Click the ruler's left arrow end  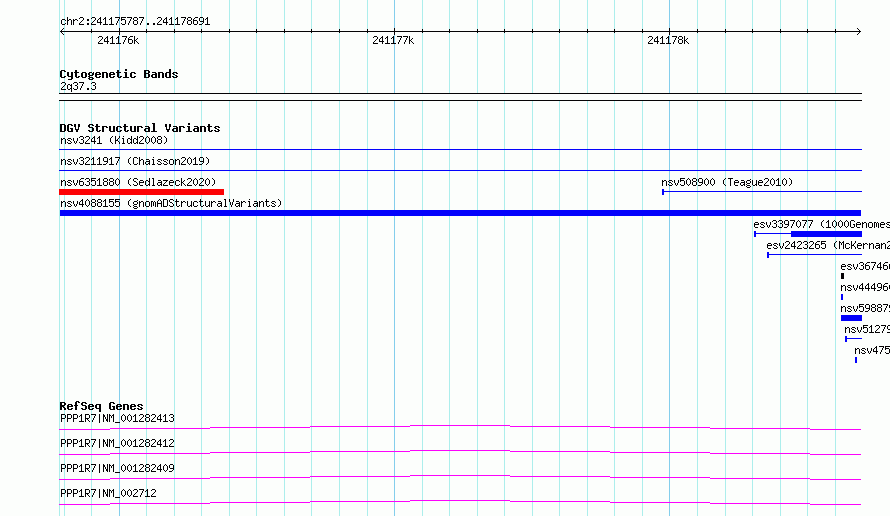tap(62, 32)
